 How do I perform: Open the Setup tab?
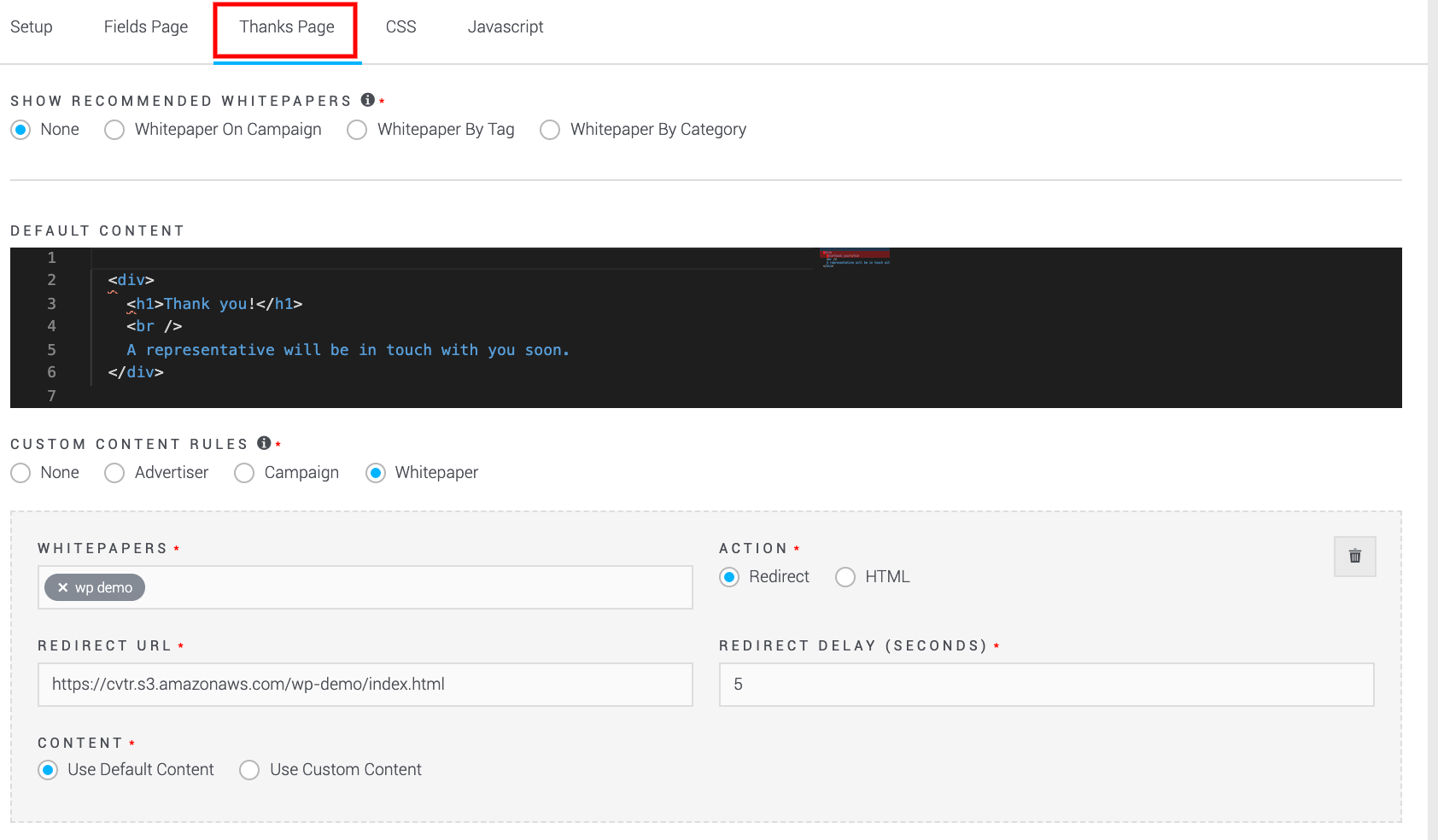coord(32,26)
